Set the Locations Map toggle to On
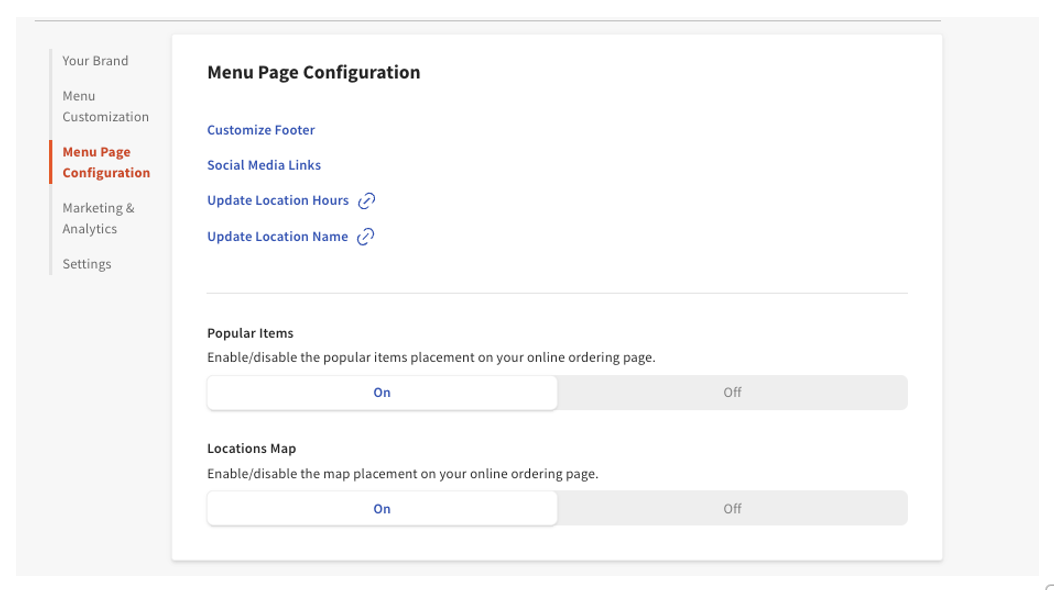Viewport: 1054px width, 590px height. point(381,508)
